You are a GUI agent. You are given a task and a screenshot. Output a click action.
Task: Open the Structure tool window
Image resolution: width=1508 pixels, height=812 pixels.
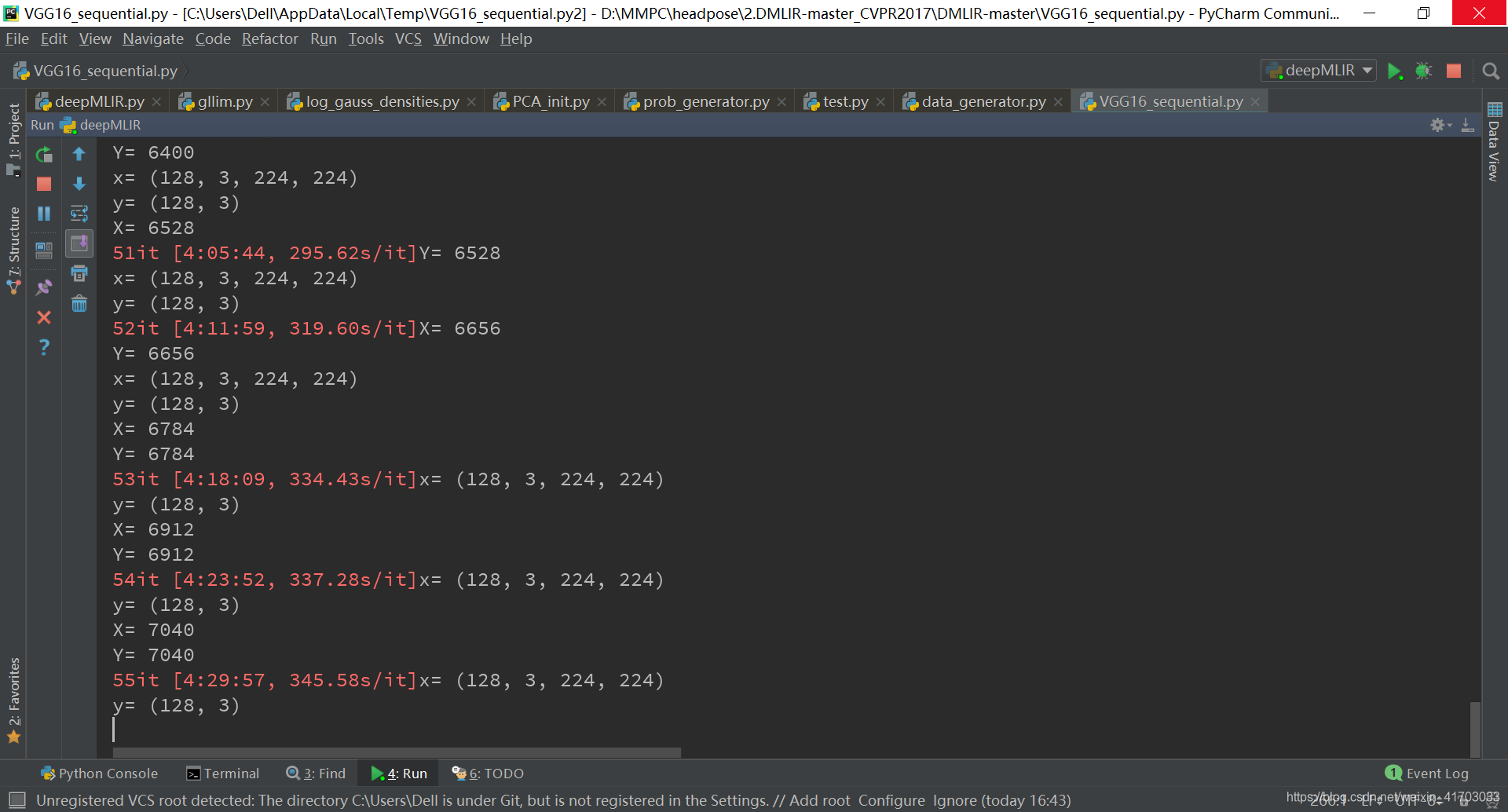(x=13, y=251)
